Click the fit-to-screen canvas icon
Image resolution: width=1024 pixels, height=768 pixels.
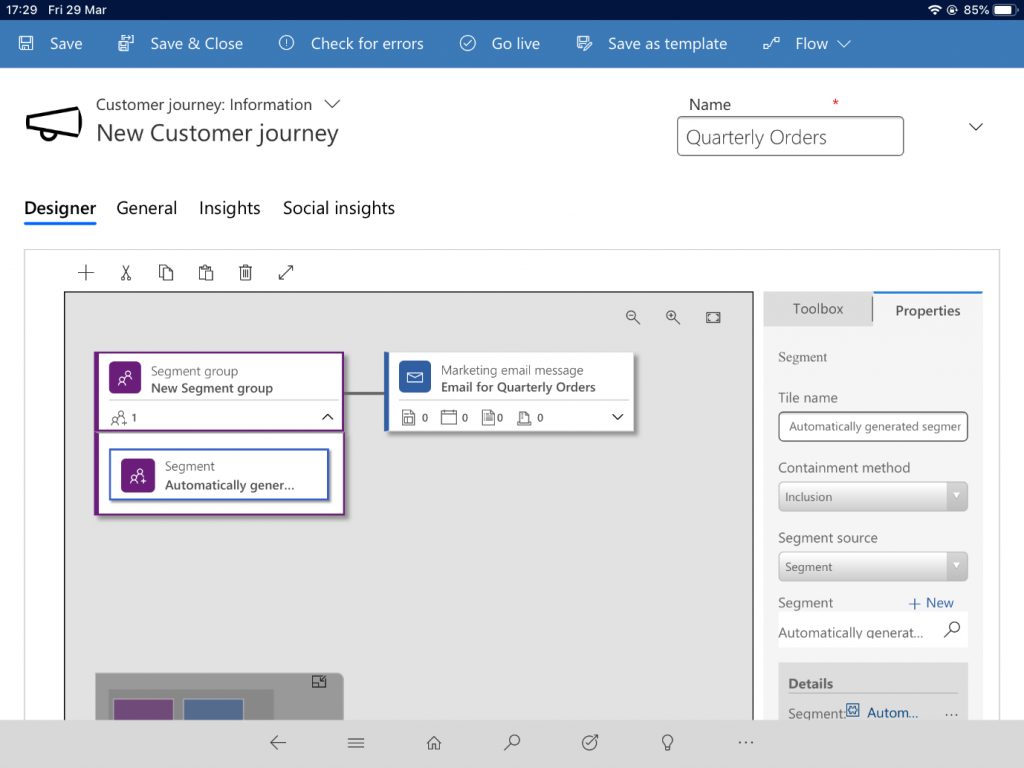713,317
